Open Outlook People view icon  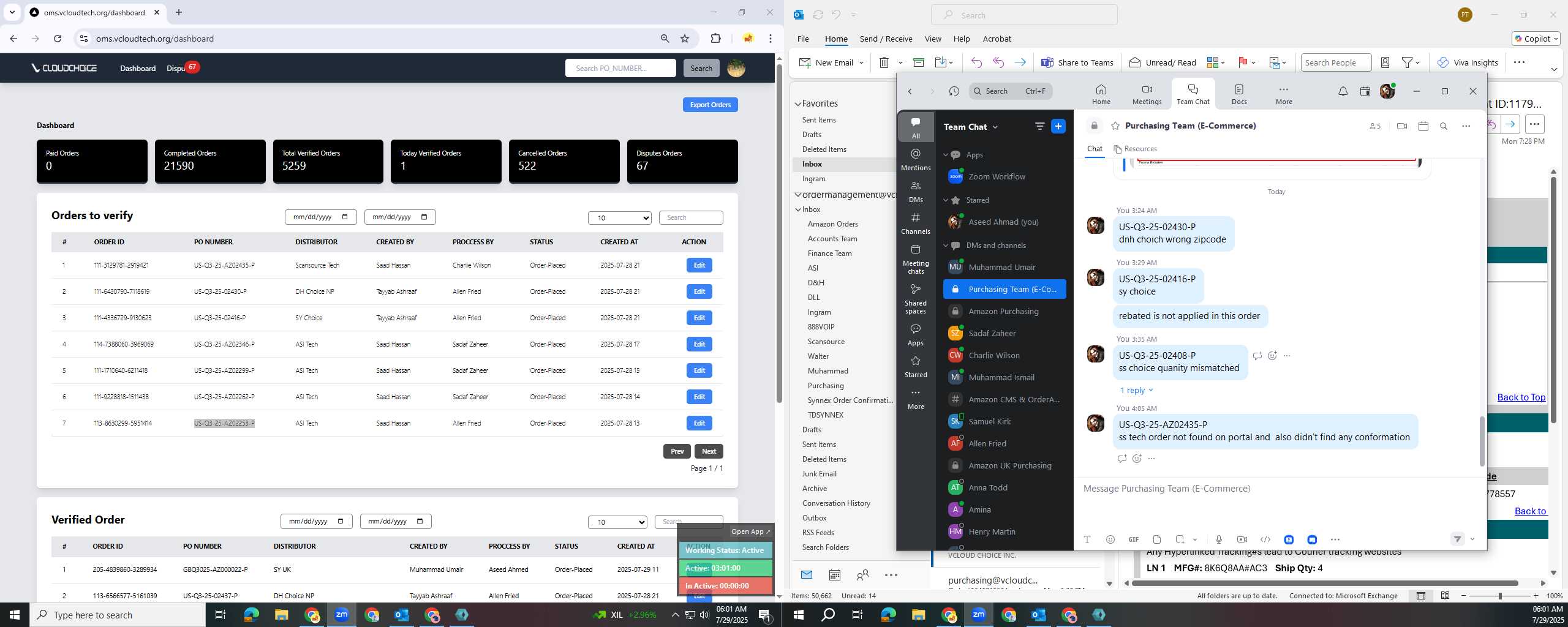[862, 575]
